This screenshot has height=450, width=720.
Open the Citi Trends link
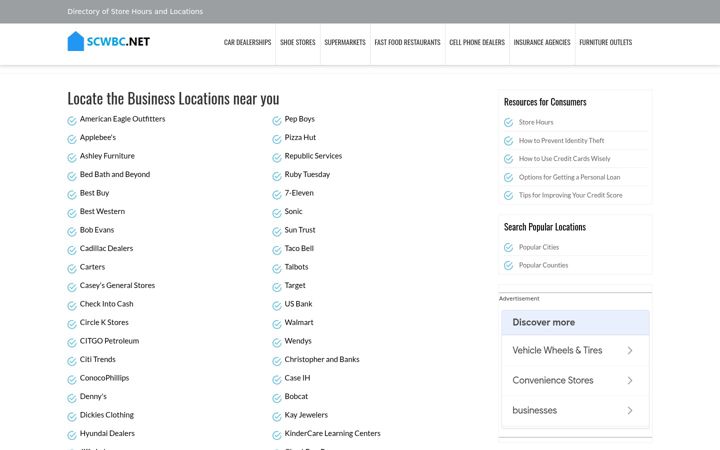[x=98, y=360]
